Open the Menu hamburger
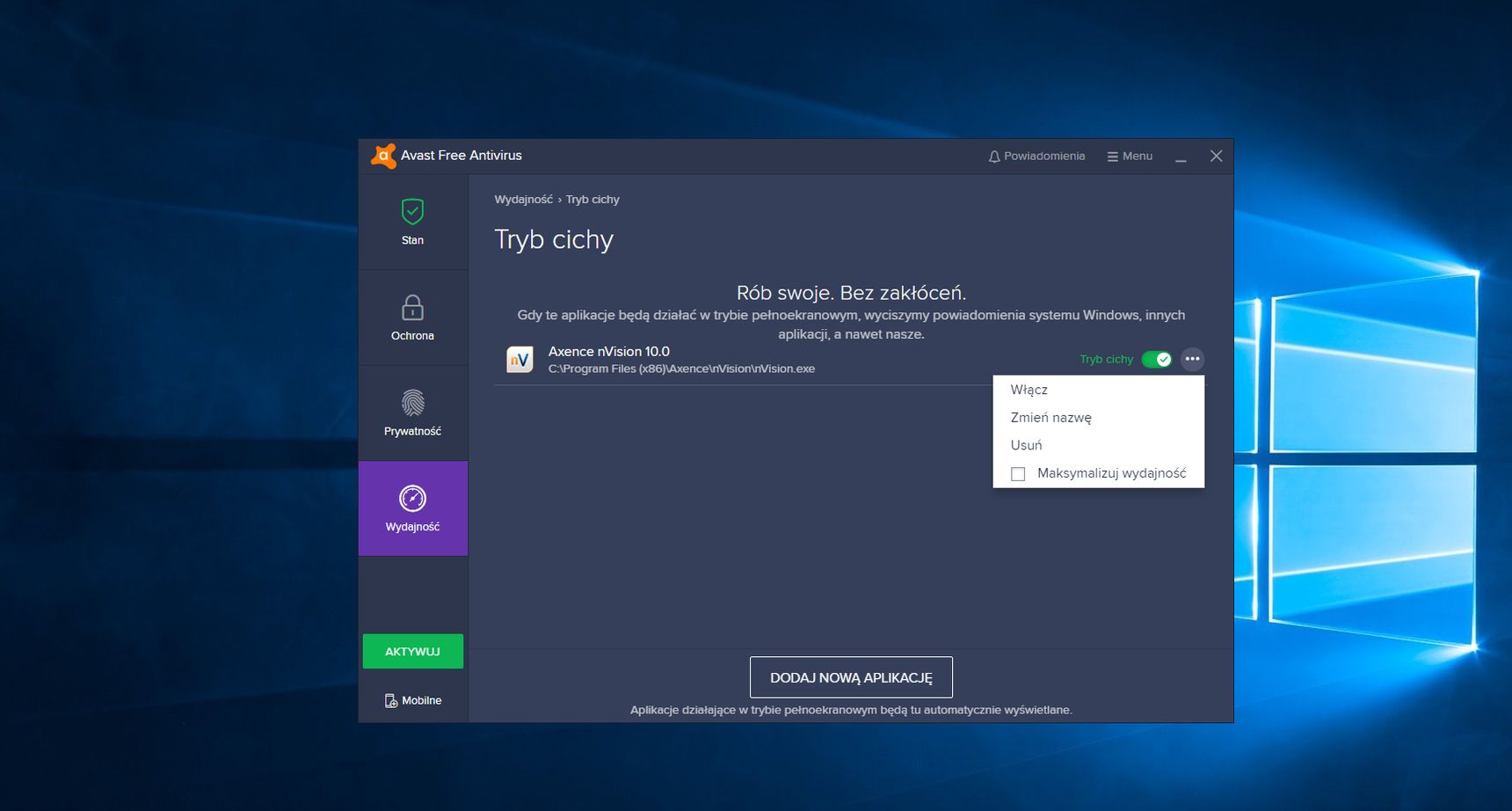Image resolution: width=1512 pixels, height=811 pixels. pyautogui.click(x=1130, y=156)
